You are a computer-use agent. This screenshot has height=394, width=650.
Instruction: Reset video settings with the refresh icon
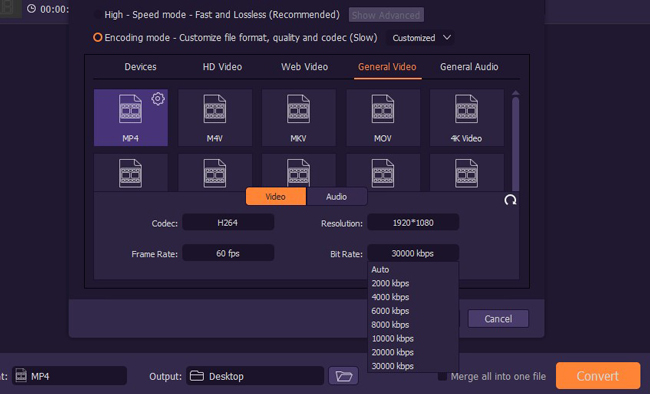510,200
